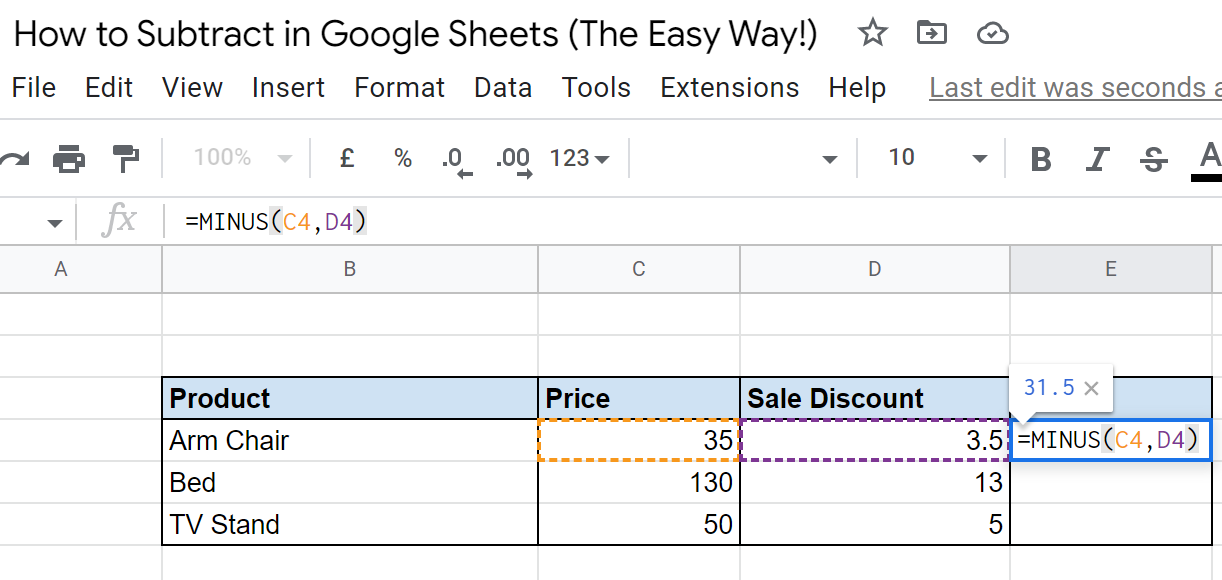Viewport: 1222px width, 580px height.
Task: Select the discount cell containing 3.5
Action: click(875, 440)
